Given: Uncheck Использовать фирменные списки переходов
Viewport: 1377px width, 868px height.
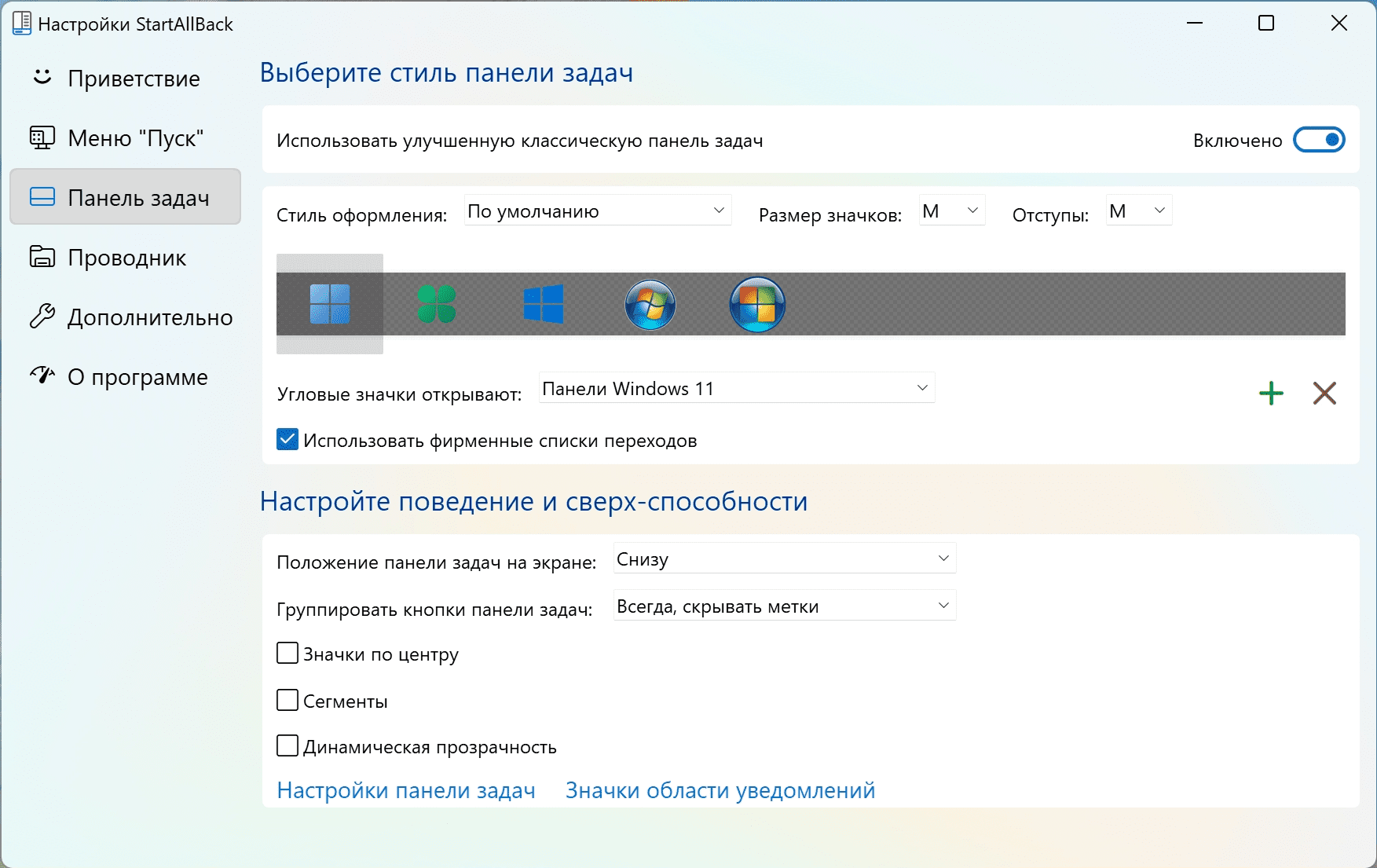Looking at the screenshot, I should click(287, 440).
